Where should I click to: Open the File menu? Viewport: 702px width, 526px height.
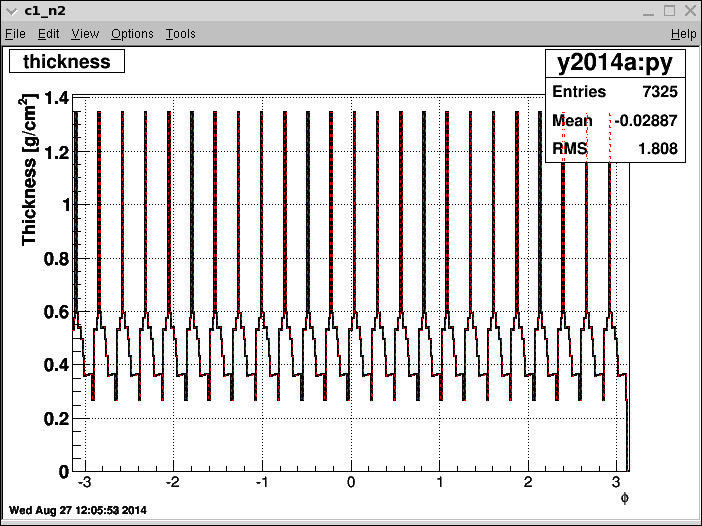(x=15, y=34)
